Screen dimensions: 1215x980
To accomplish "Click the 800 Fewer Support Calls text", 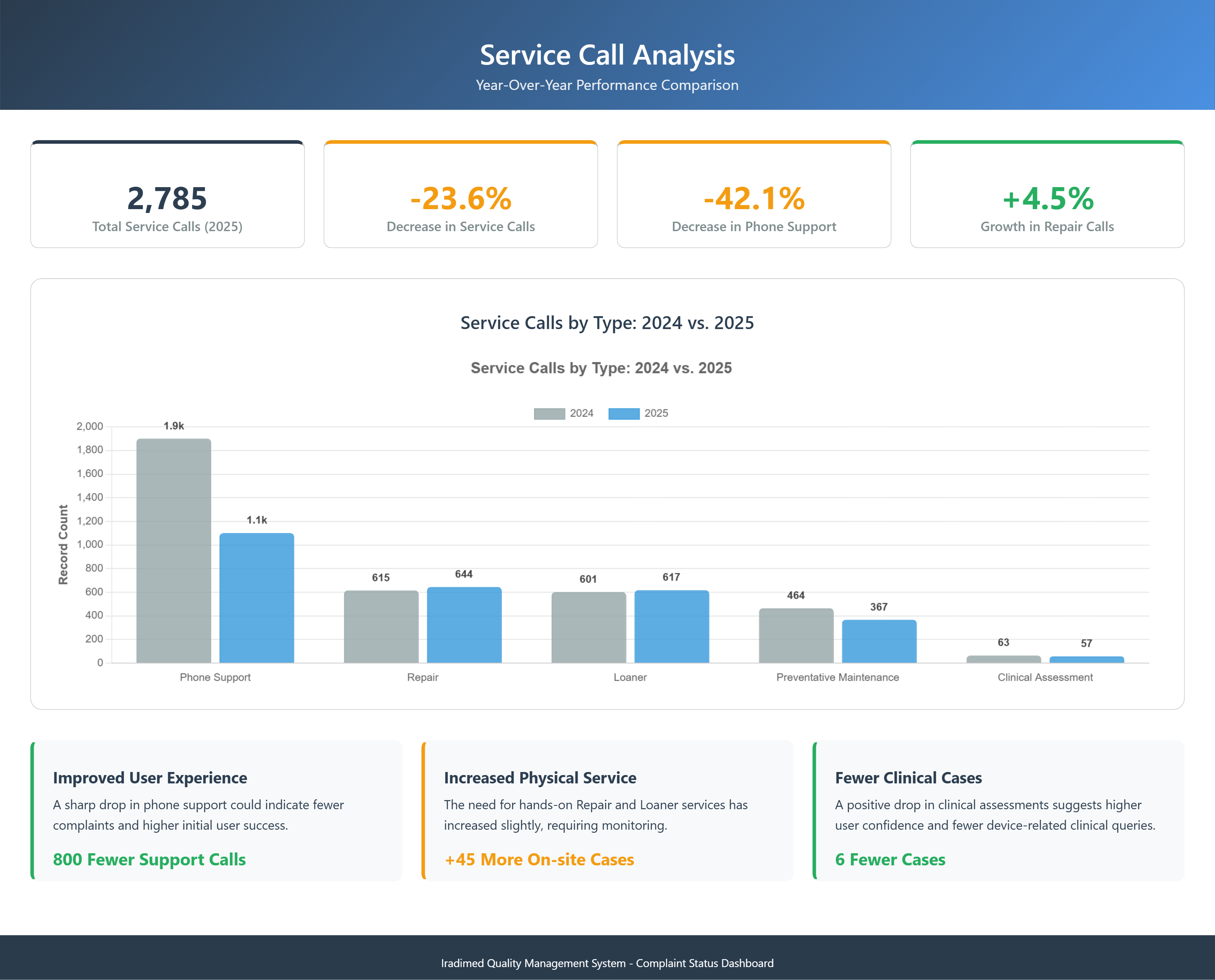I will pos(149,859).
